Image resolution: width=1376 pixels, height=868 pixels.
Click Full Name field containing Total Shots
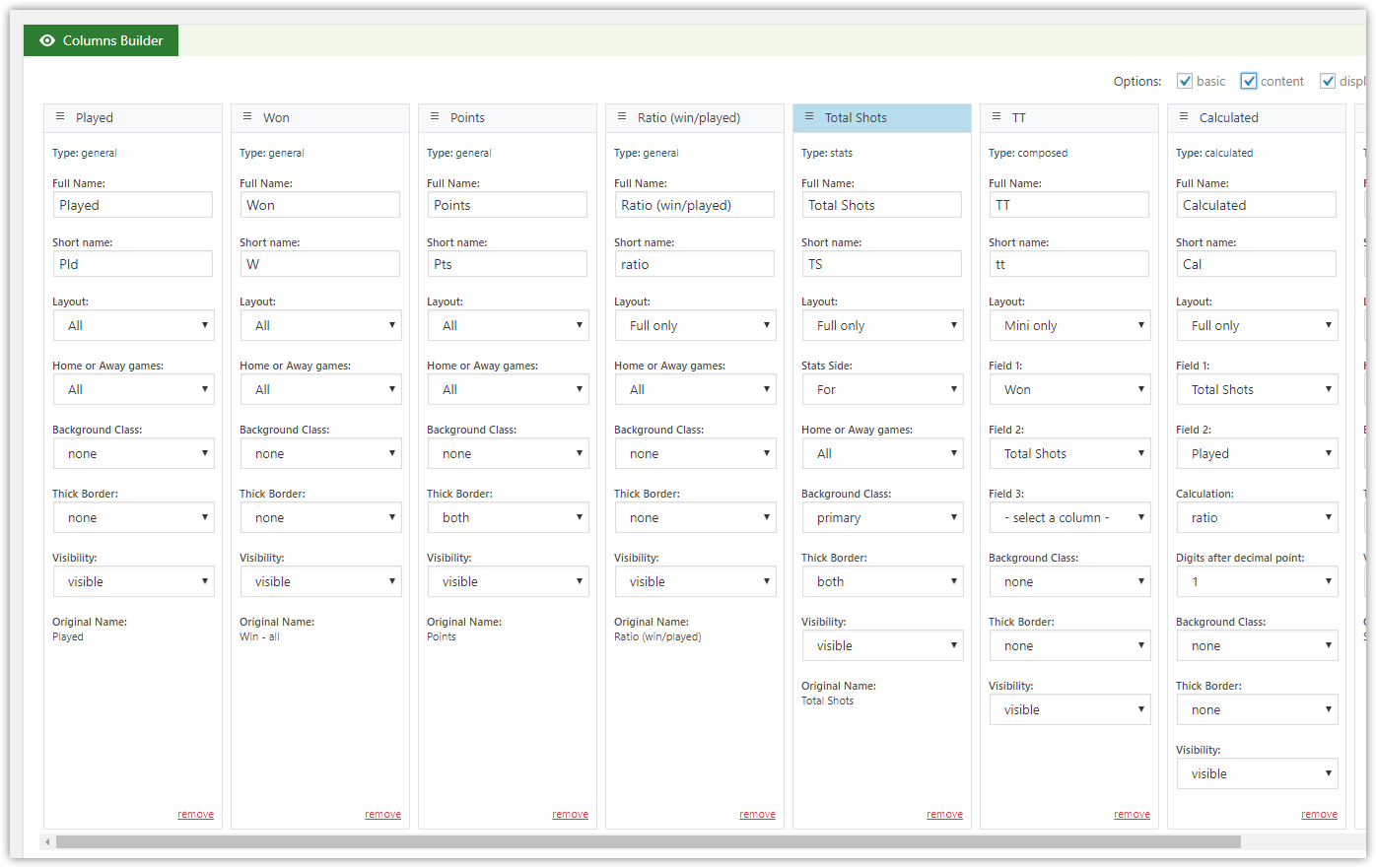pos(882,205)
